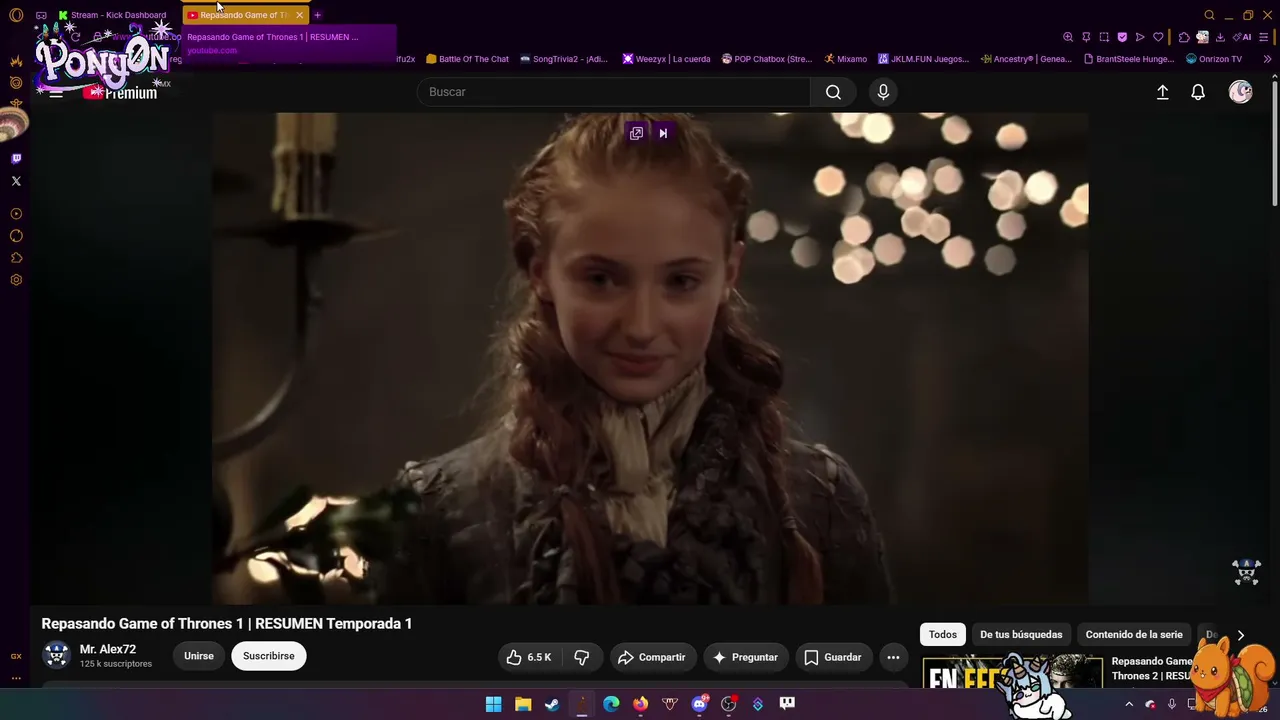Image resolution: width=1280 pixels, height=720 pixels.
Task: Select the Contenido de la serie chip
Action: click(1134, 634)
